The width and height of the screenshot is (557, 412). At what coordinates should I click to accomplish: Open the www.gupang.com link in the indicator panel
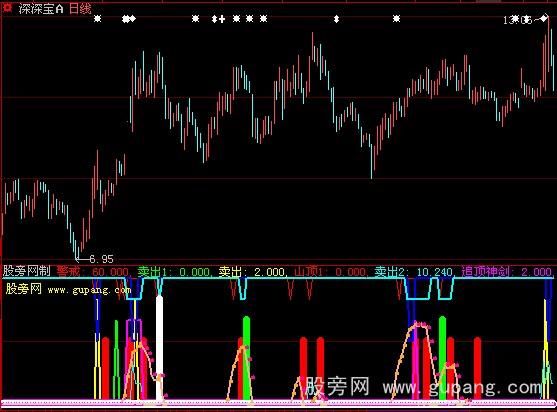pyautogui.click(x=89, y=290)
